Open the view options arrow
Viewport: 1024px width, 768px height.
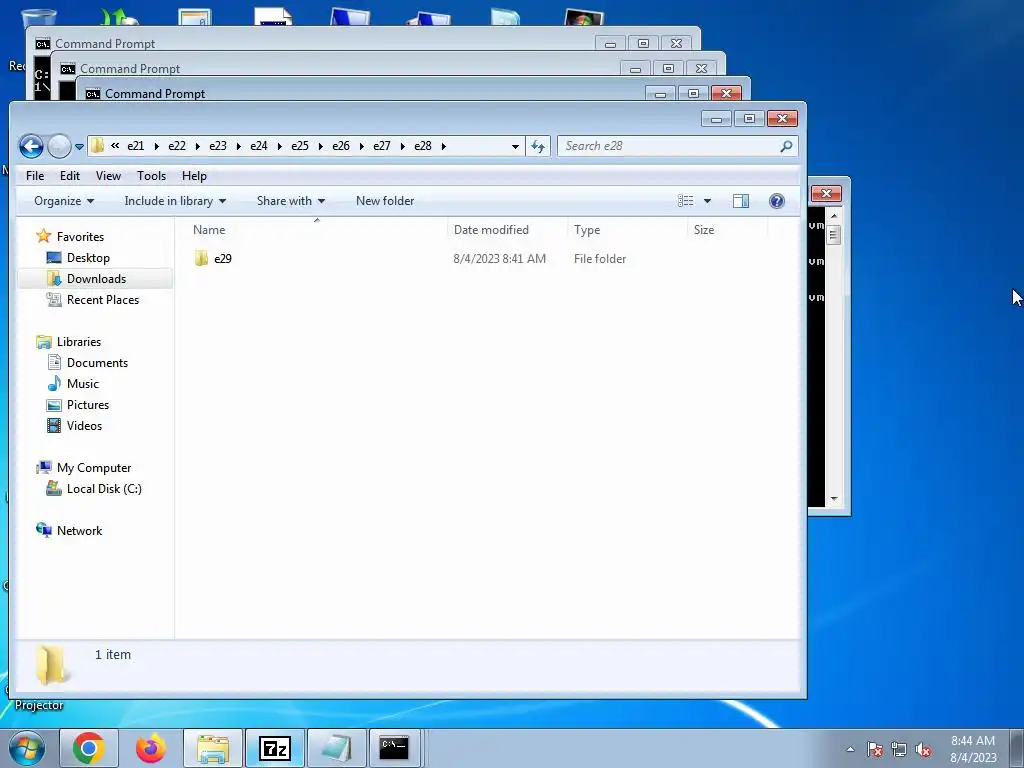click(x=707, y=201)
